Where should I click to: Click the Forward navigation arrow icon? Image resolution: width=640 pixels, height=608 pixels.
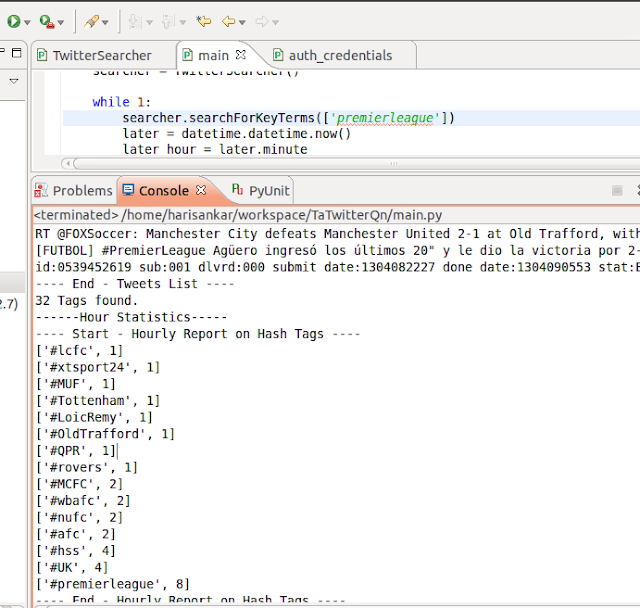click(262, 21)
